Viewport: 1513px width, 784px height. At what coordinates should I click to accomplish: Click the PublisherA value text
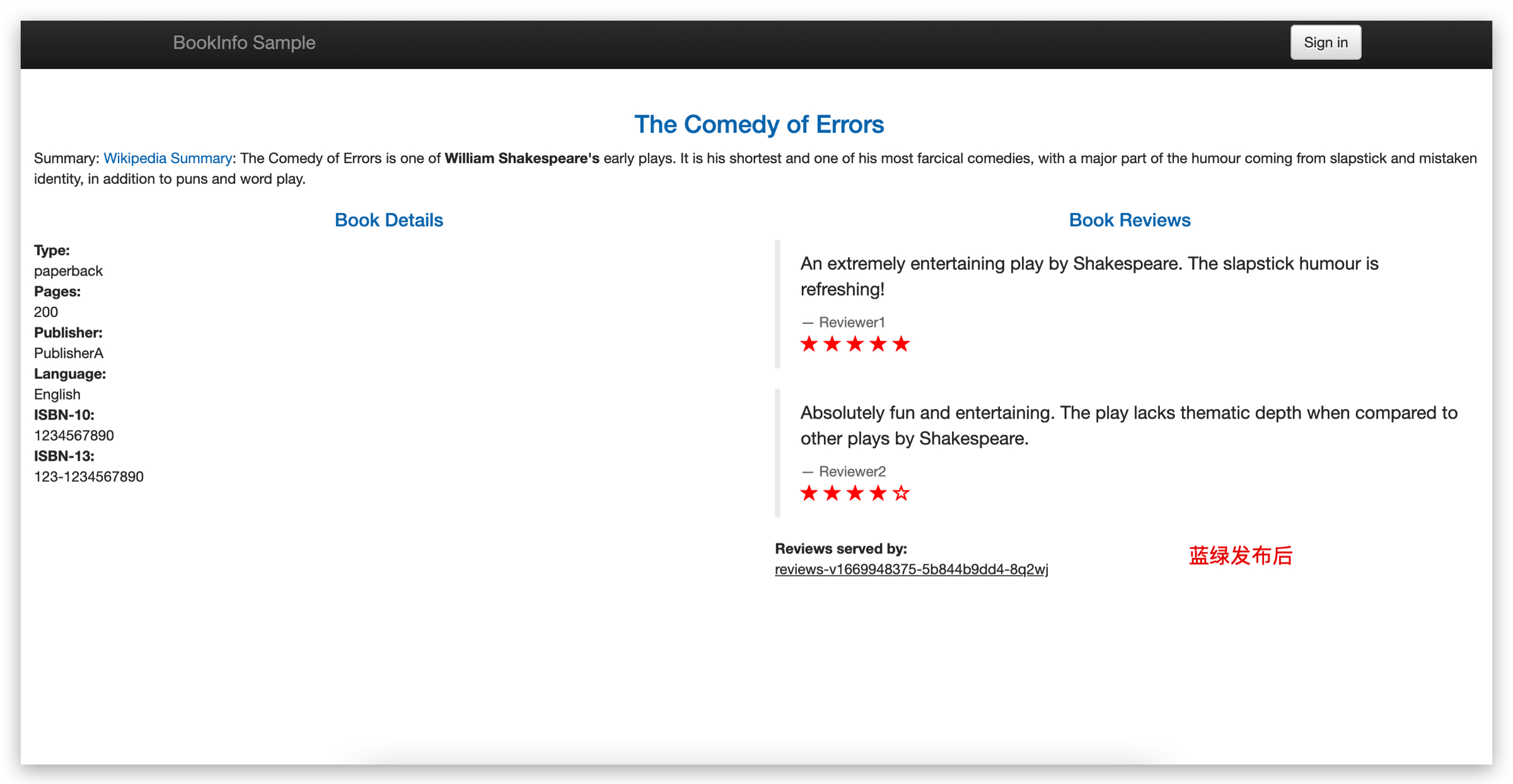tap(69, 353)
